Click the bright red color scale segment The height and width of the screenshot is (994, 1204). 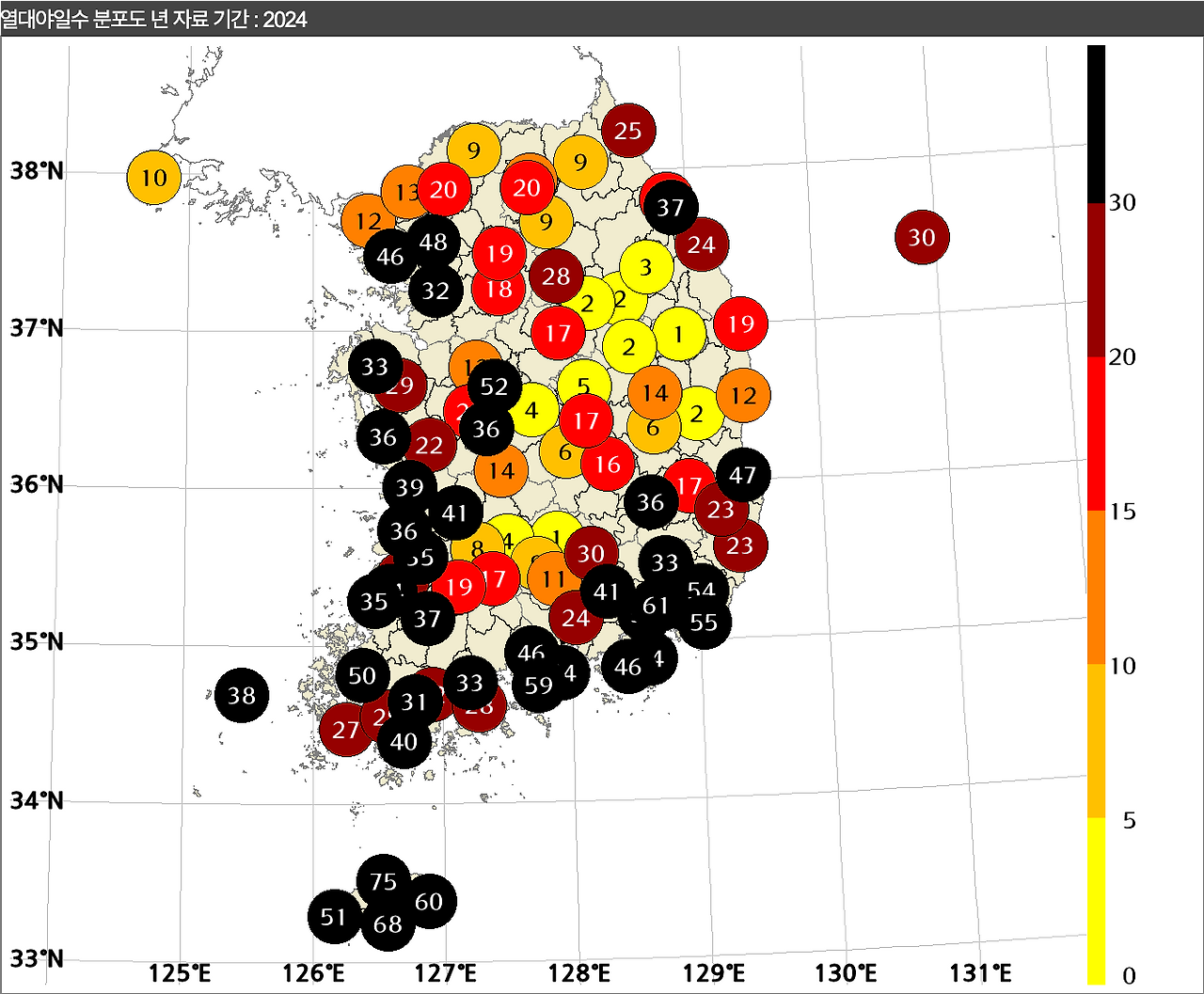click(x=1096, y=434)
